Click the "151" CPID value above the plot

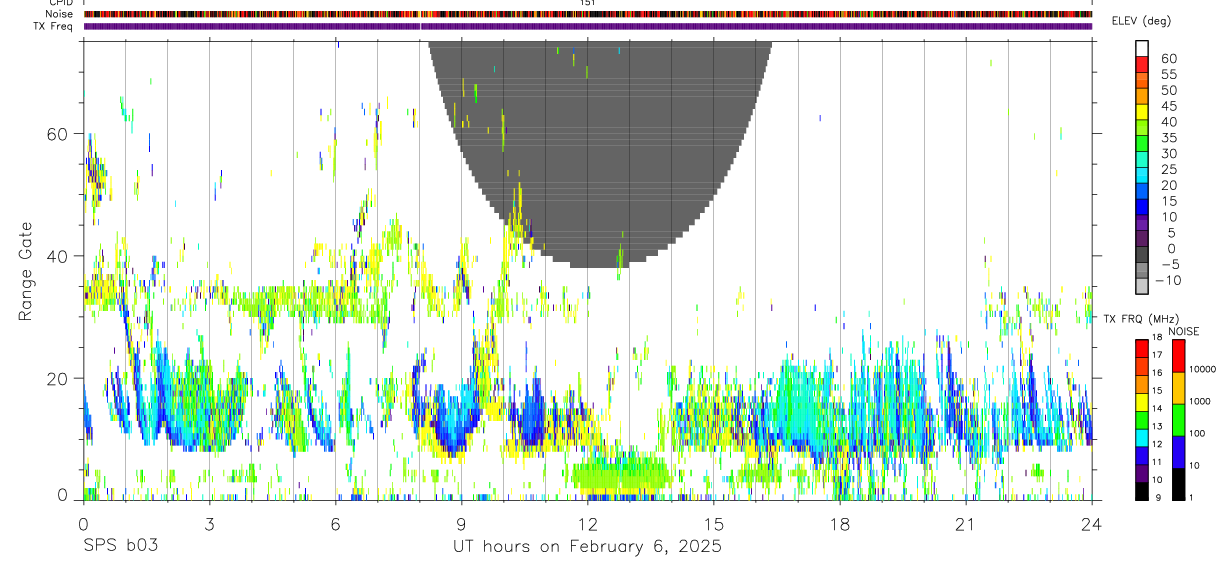[x=588, y=3]
